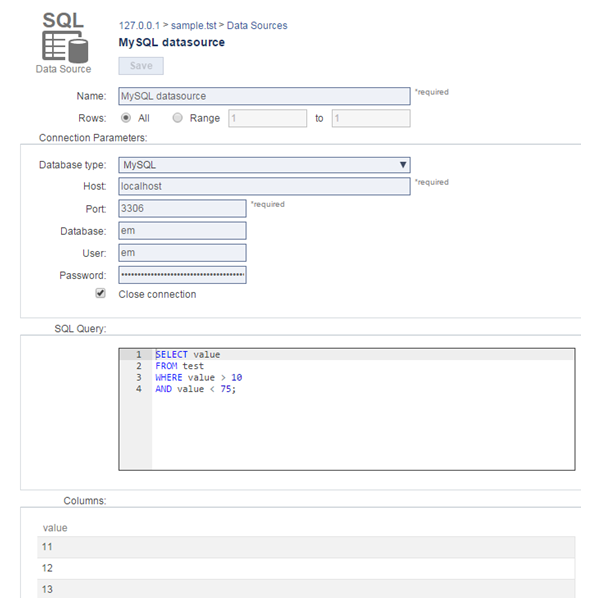
Task: Toggle the Close connection checkbox
Action: [100, 293]
